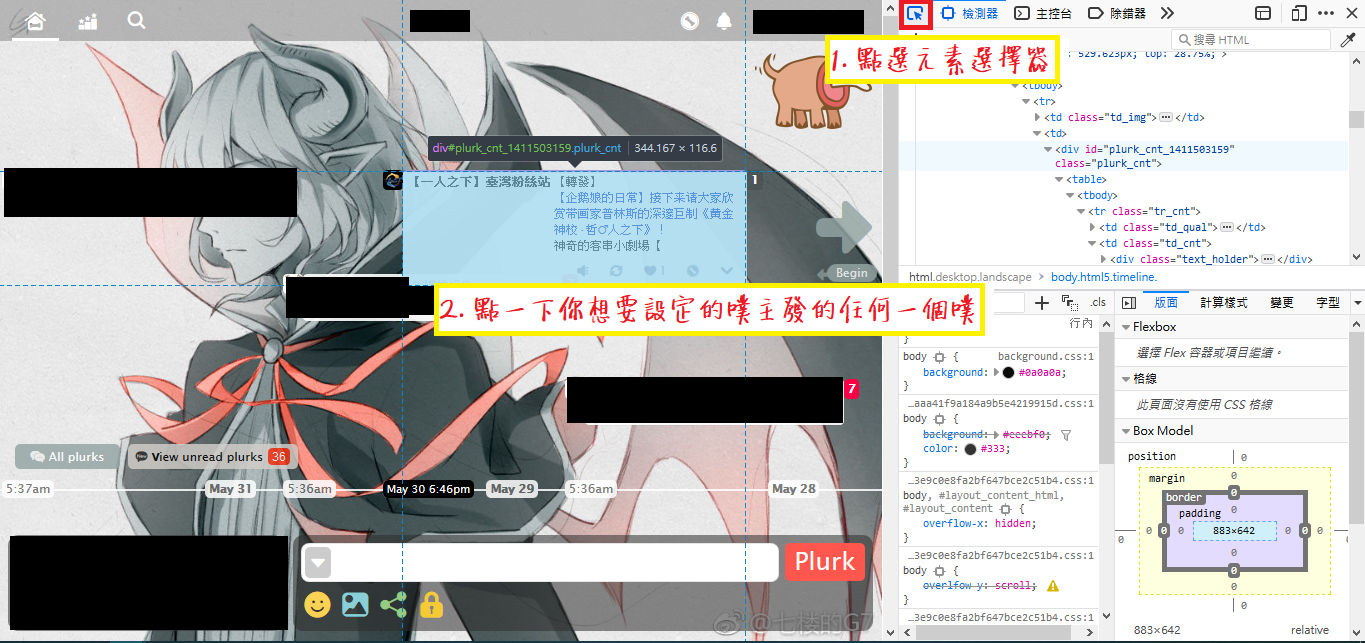Switch to the 檢測器 inspector tab

point(969,14)
